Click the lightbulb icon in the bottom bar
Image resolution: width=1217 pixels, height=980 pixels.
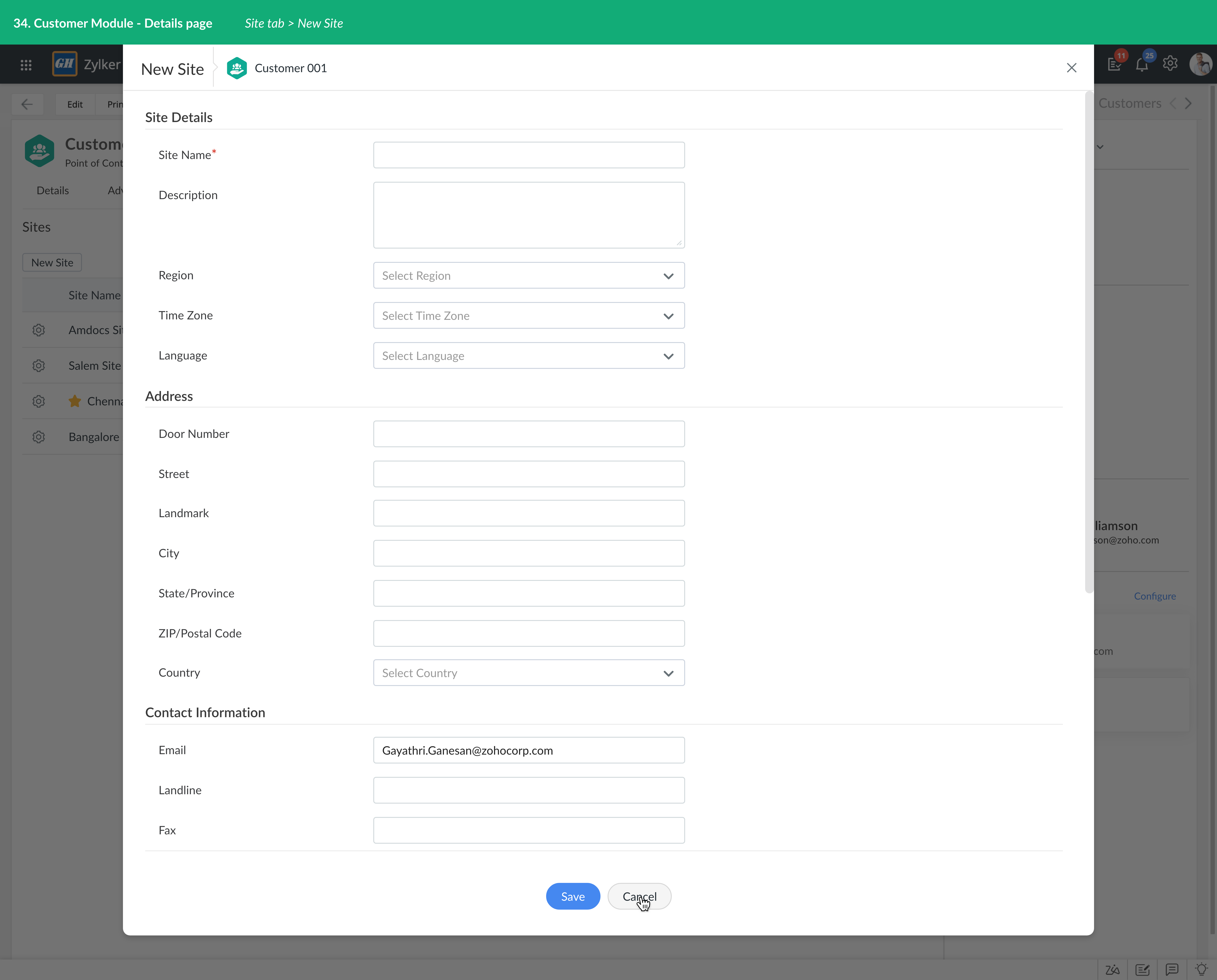pyautogui.click(x=1201, y=969)
